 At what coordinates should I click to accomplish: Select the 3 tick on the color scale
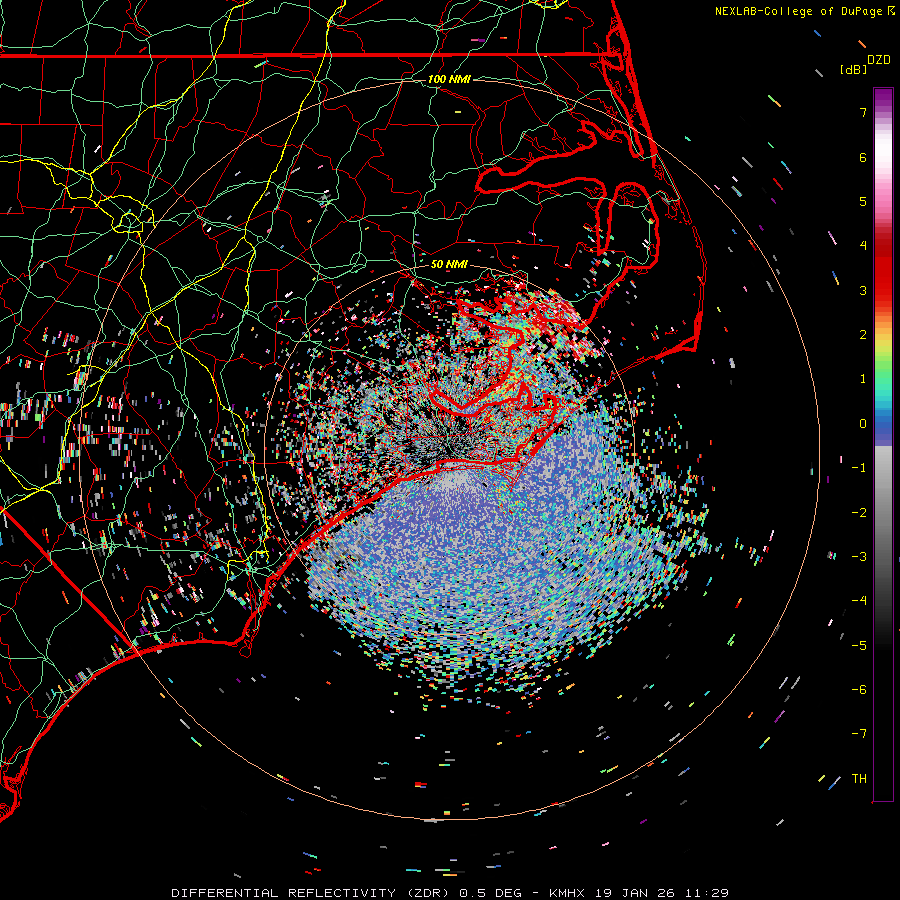tap(863, 290)
